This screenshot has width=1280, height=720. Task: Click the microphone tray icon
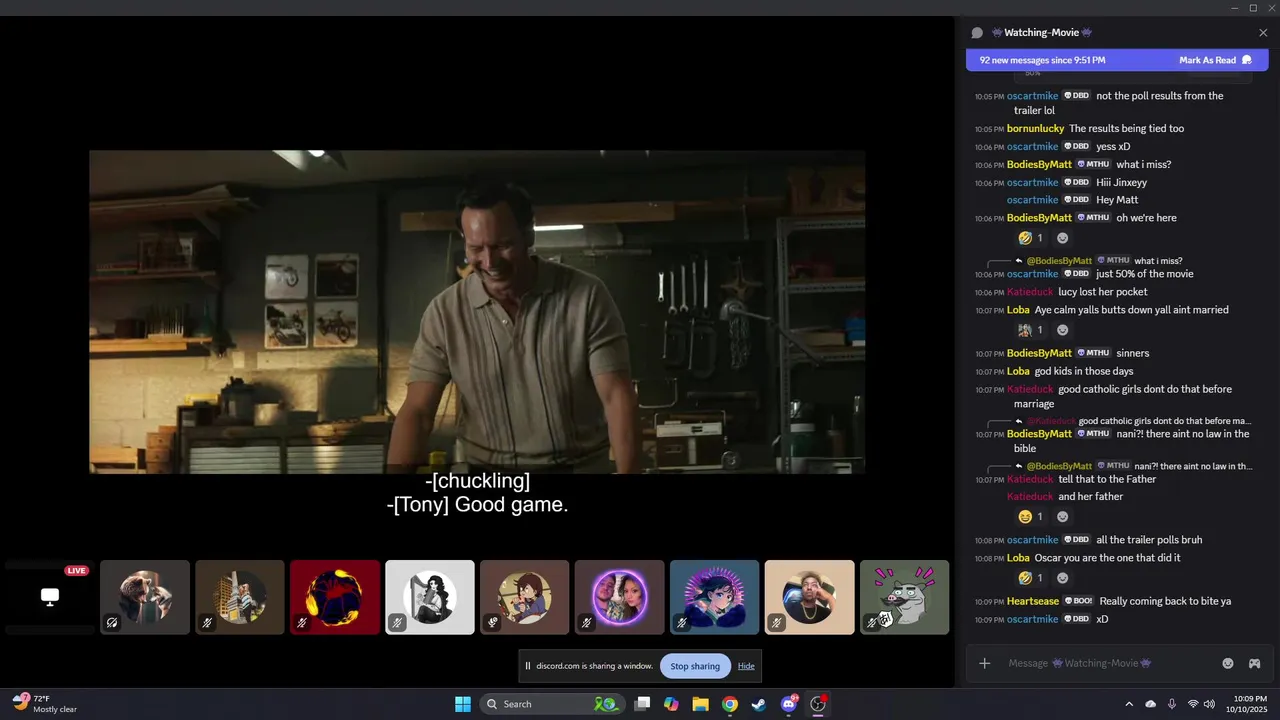(1172, 704)
